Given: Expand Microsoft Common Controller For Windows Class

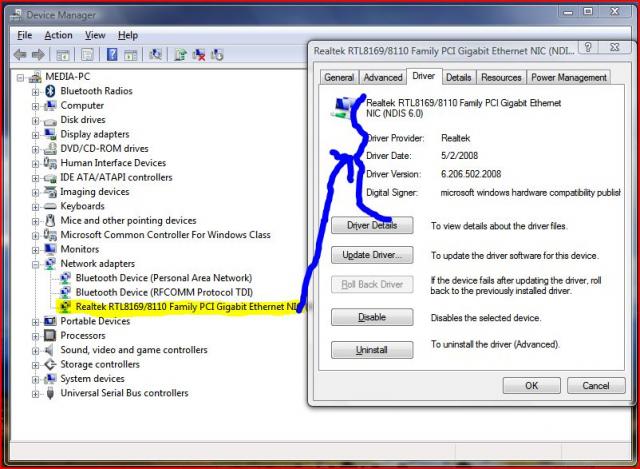Looking at the screenshot, I should tap(36, 236).
